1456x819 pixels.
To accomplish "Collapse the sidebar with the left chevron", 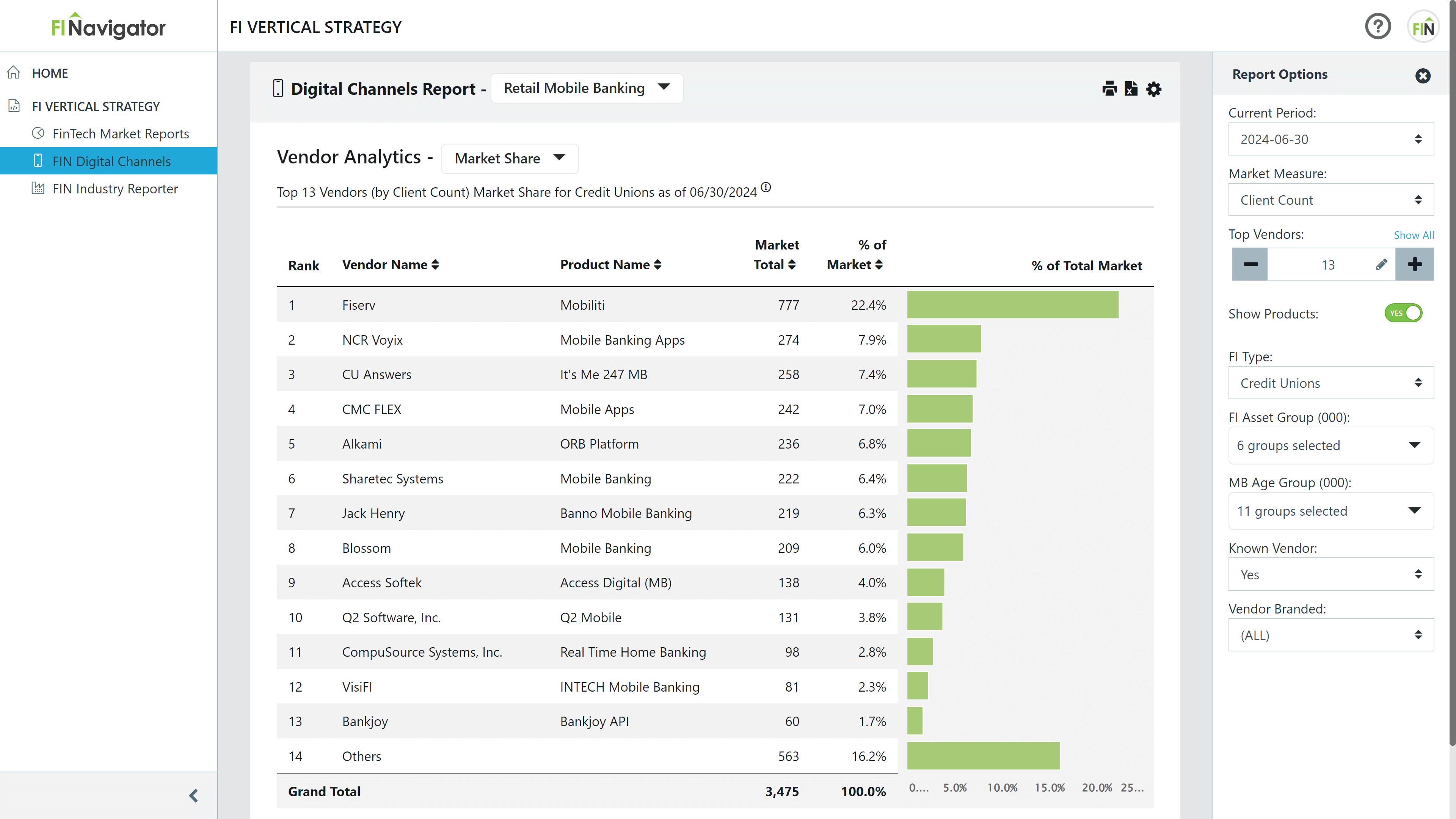I will (193, 796).
